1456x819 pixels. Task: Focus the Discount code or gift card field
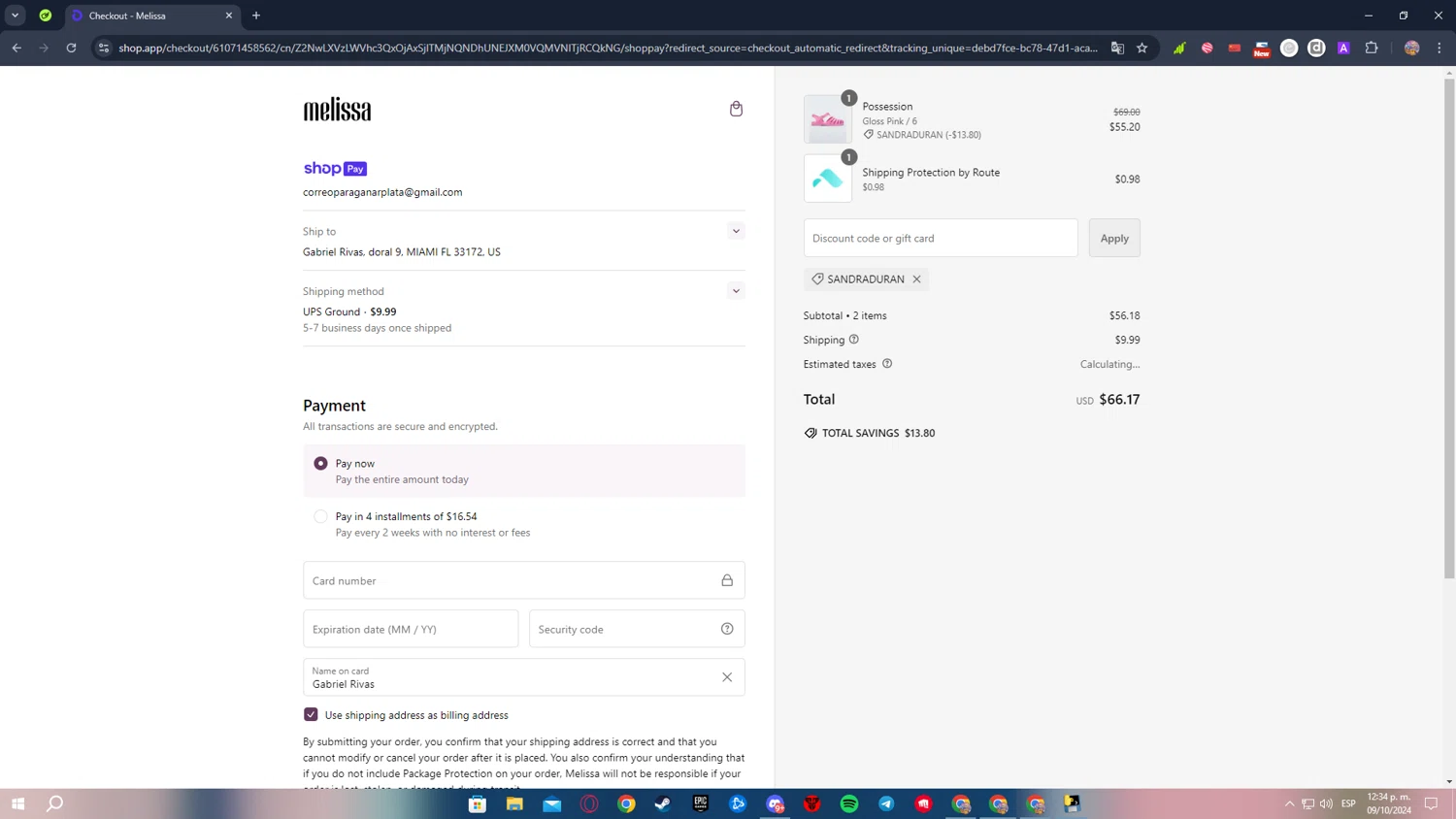[x=941, y=238]
